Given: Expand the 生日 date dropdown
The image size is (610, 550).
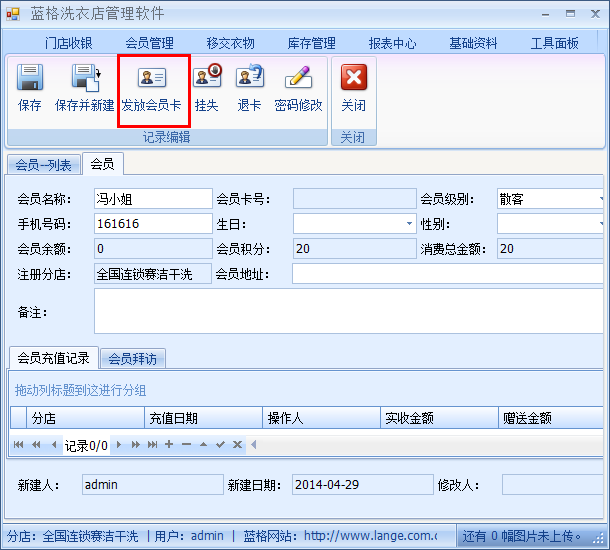Looking at the screenshot, I should click(409, 223).
